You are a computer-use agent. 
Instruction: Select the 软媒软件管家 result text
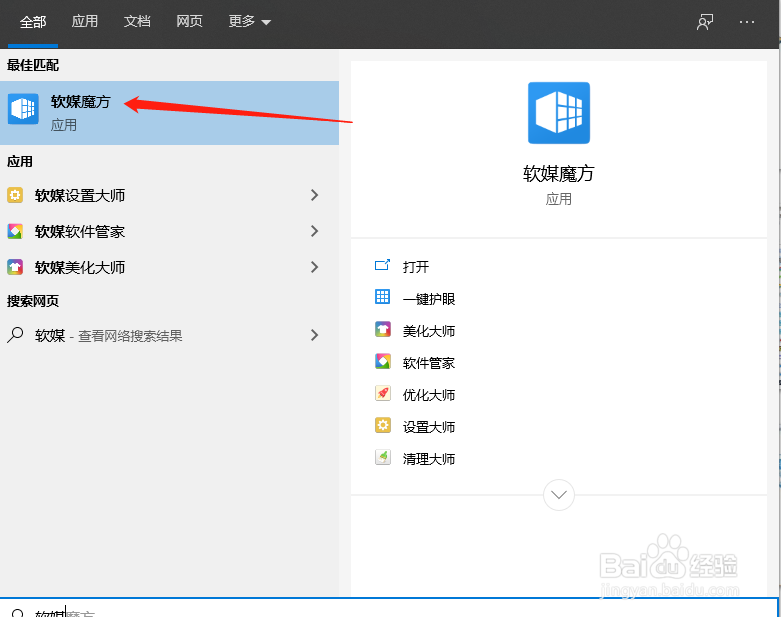pyautogui.click(x=80, y=232)
